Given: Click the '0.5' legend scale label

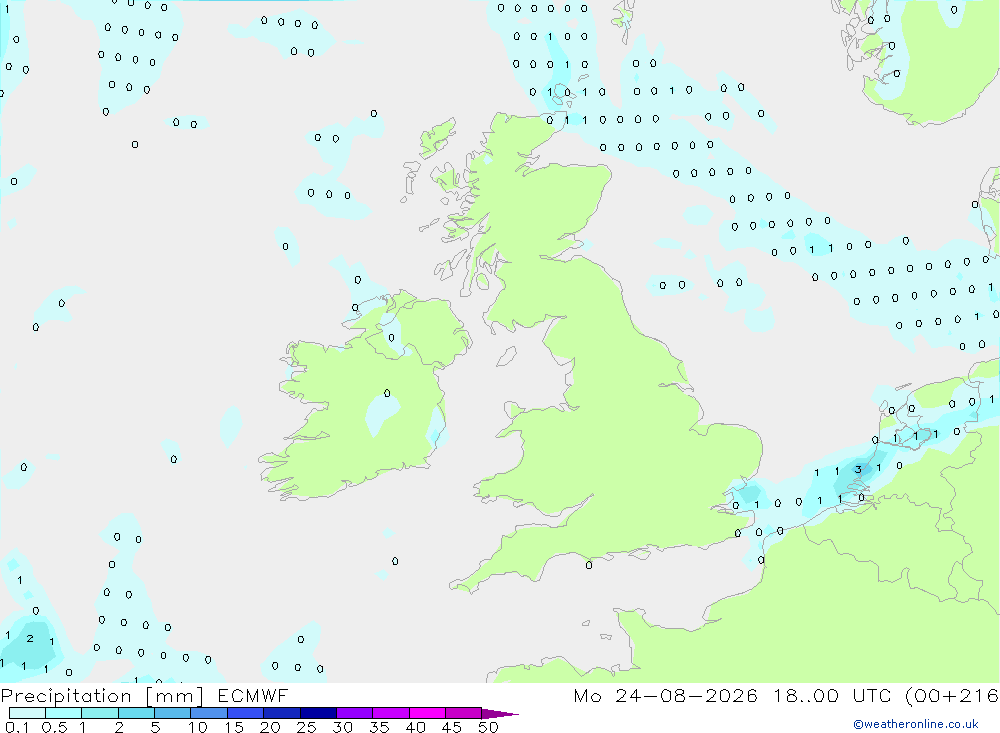Looking at the screenshot, I should pos(54,727).
